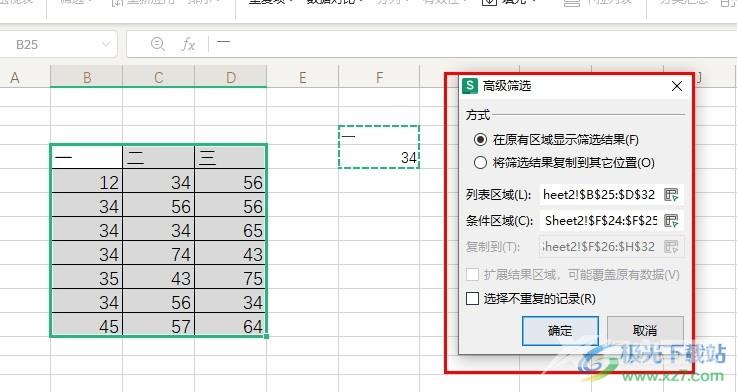737x392 pixels.
Task: Click criteria cell 34 in column F
Action: pyautogui.click(x=379, y=157)
